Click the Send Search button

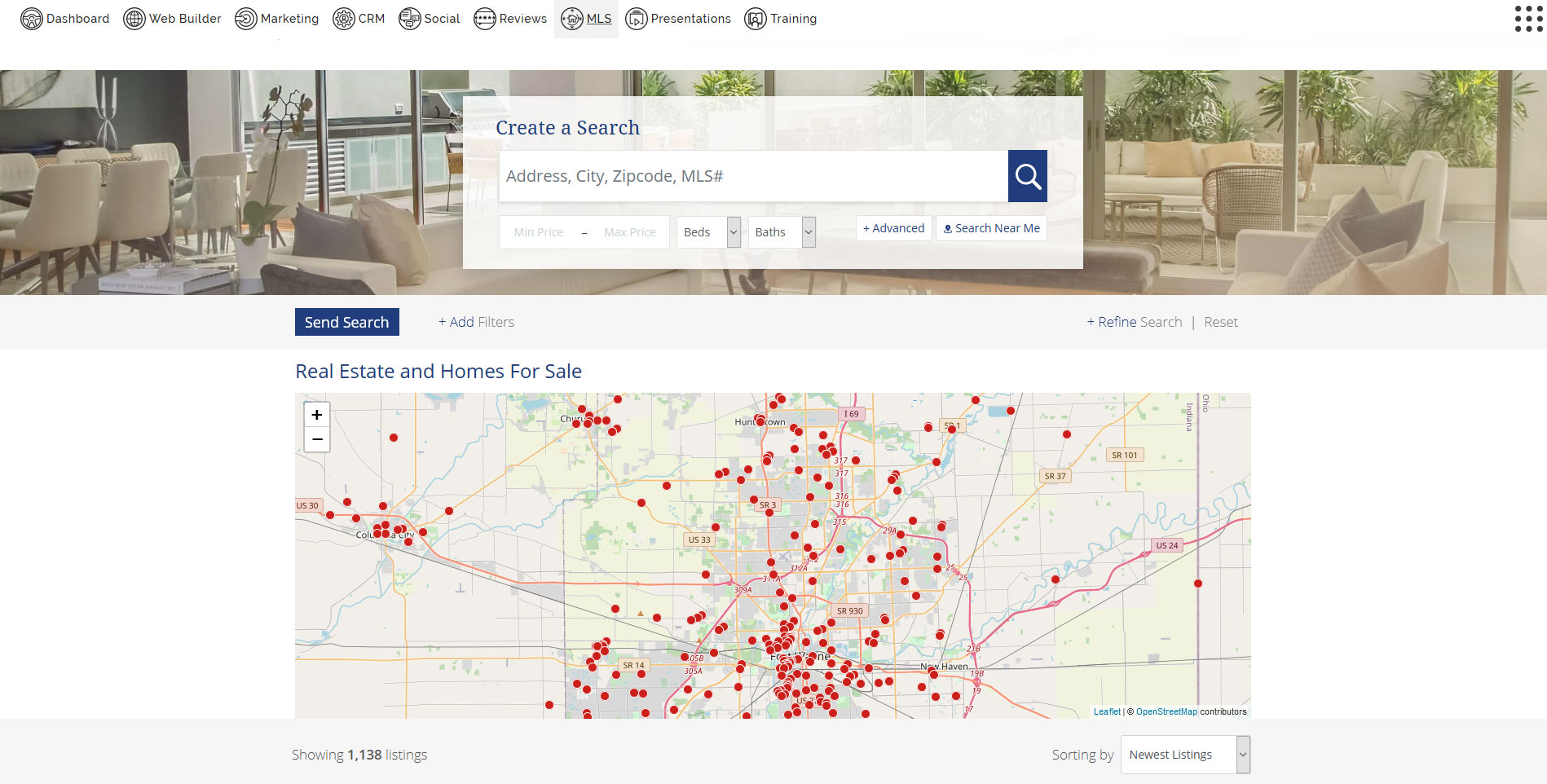347,322
